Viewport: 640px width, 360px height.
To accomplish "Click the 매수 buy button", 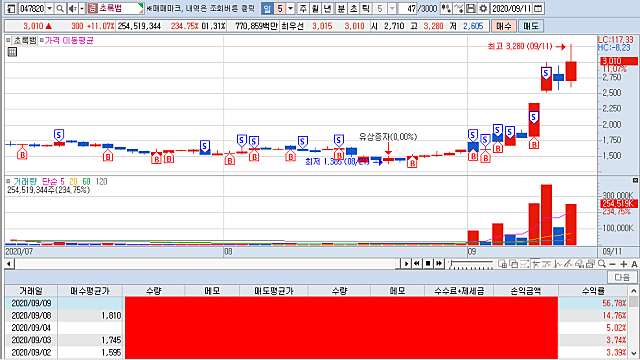I will pos(504,26).
